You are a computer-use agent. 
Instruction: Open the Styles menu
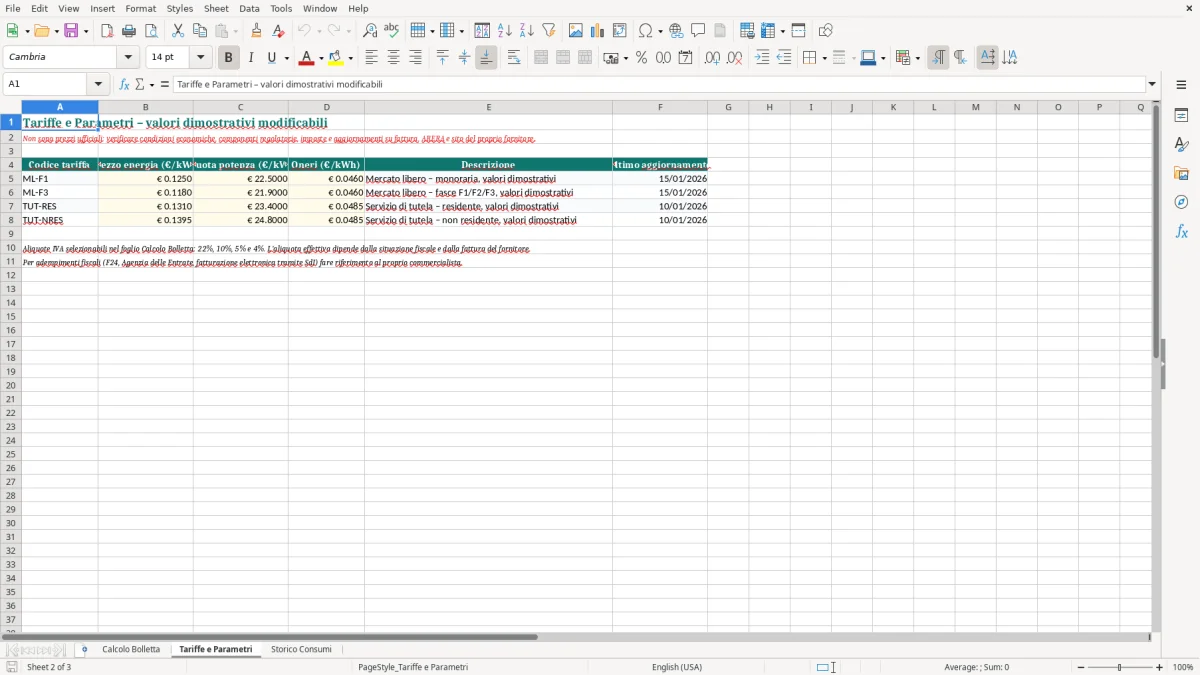(x=180, y=8)
